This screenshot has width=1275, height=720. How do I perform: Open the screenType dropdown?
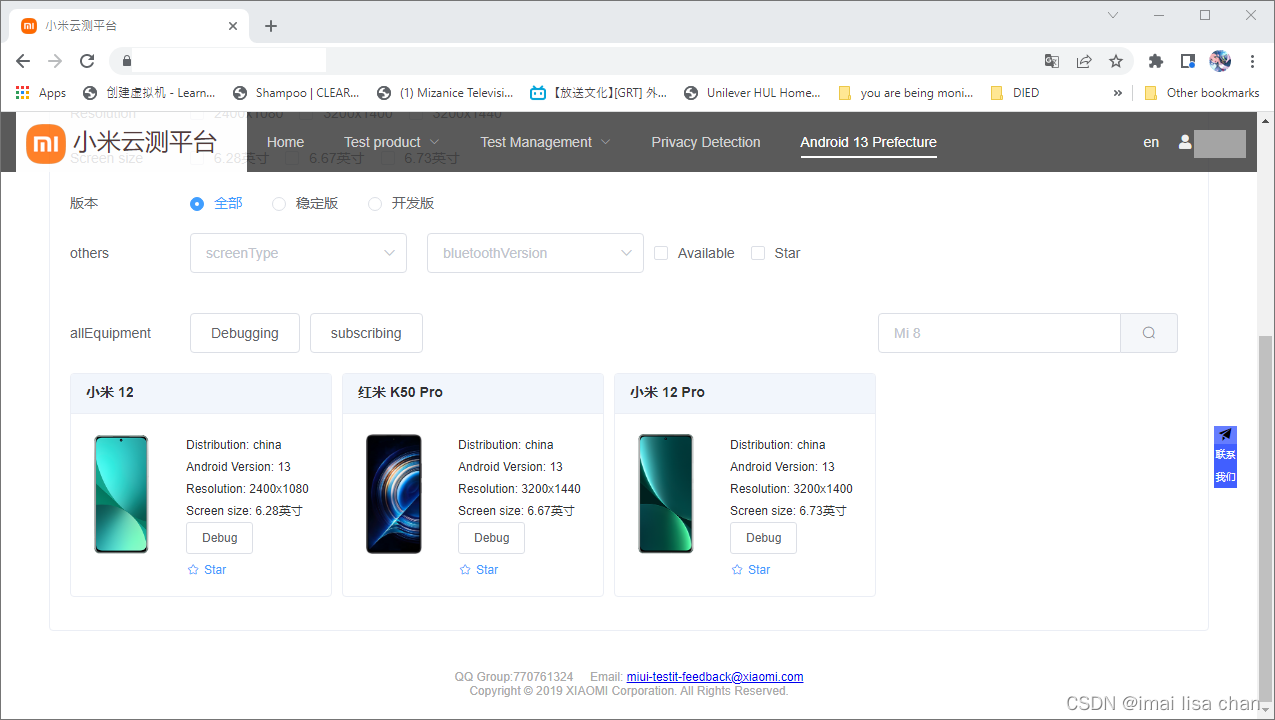click(x=298, y=253)
